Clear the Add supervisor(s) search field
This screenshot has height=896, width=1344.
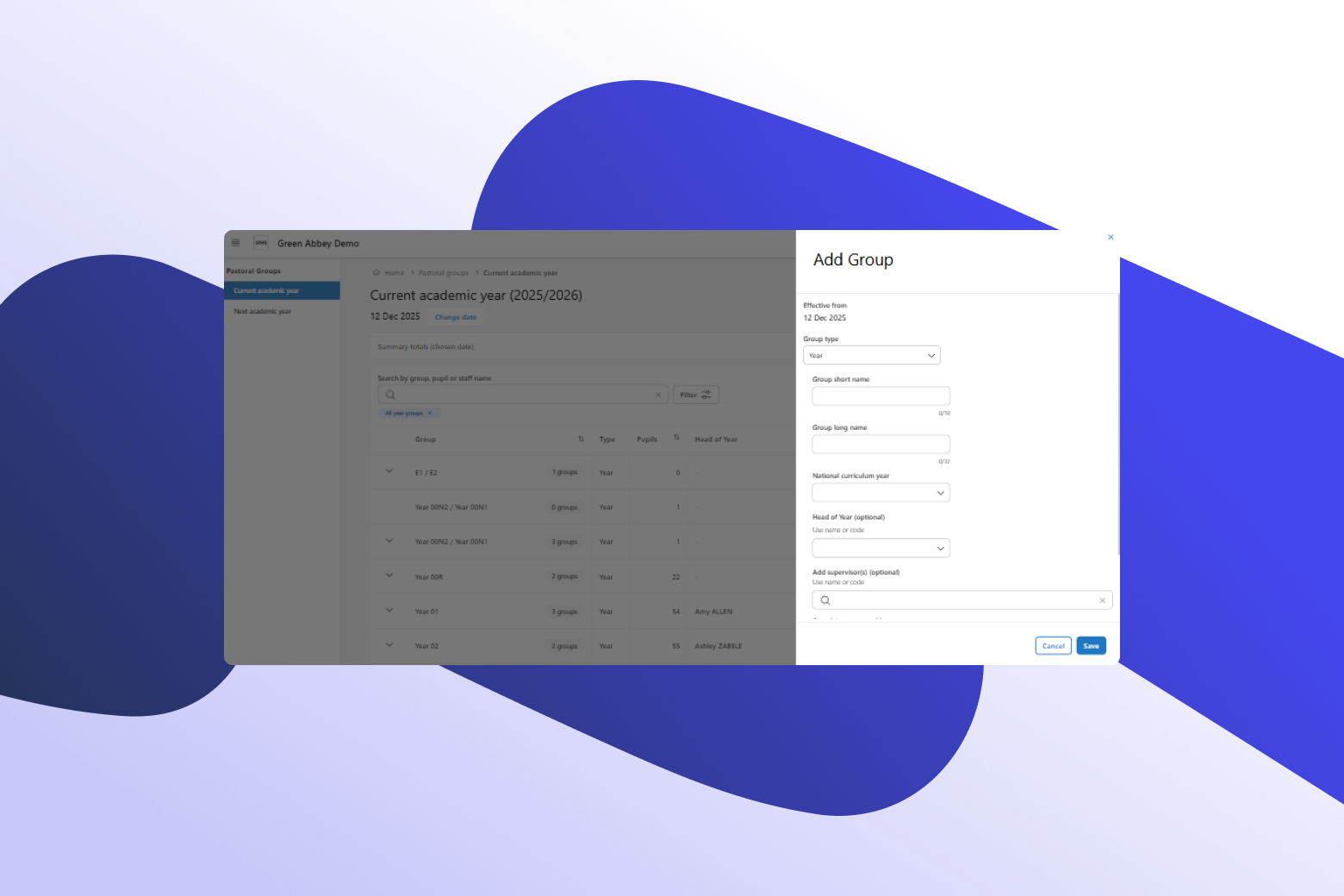[1102, 600]
